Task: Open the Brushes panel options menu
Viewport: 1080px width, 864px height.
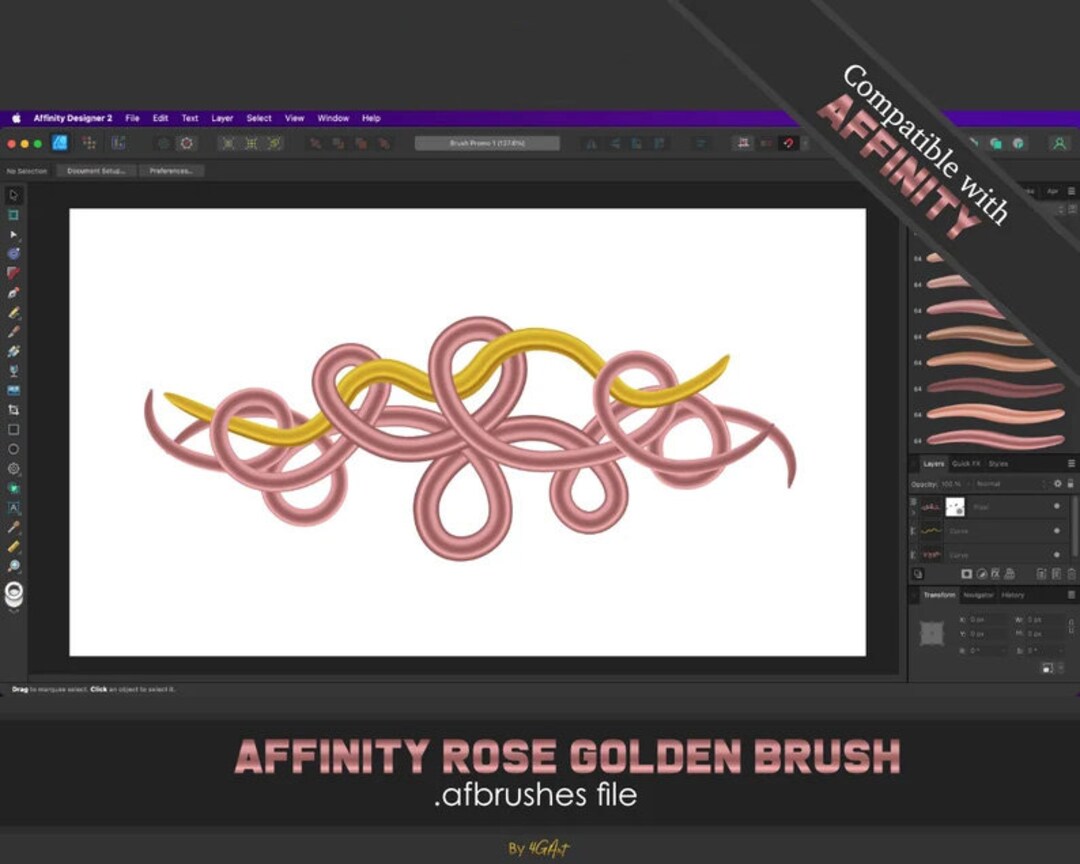Action: tap(1071, 191)
